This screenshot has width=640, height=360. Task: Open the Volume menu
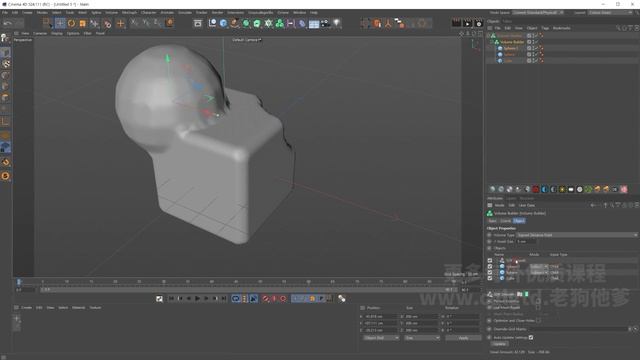coord(111,13)
